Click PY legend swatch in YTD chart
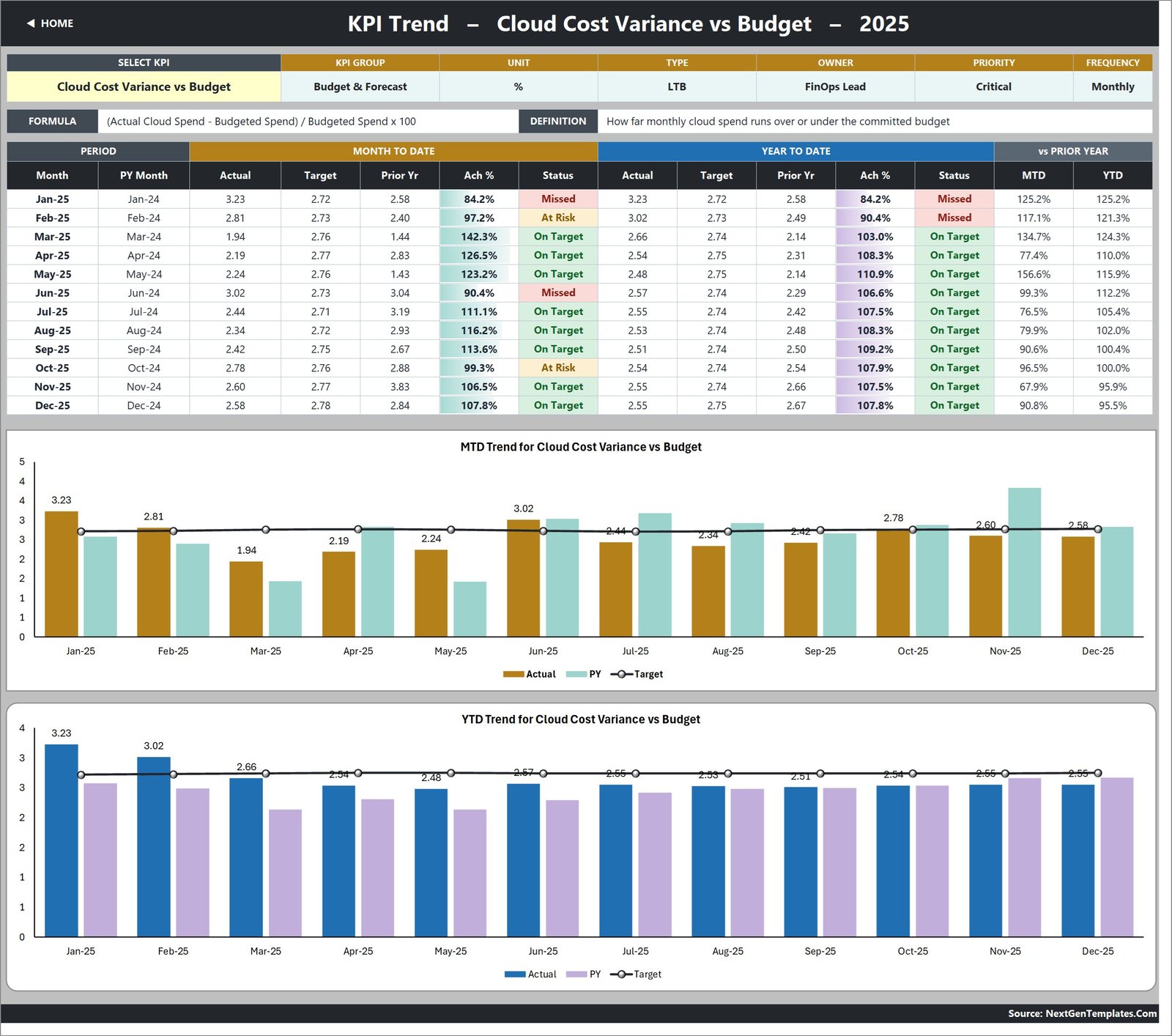This screenshot has height=1036, width=1172. [x=577, y=974]
